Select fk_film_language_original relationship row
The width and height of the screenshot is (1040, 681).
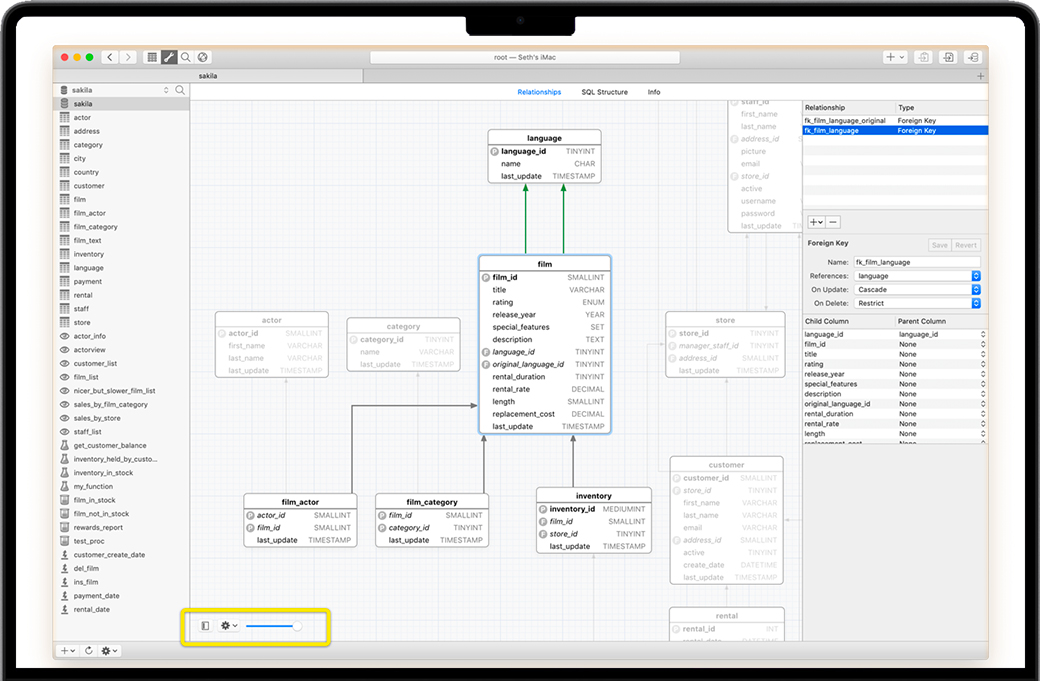click(845, 121)
